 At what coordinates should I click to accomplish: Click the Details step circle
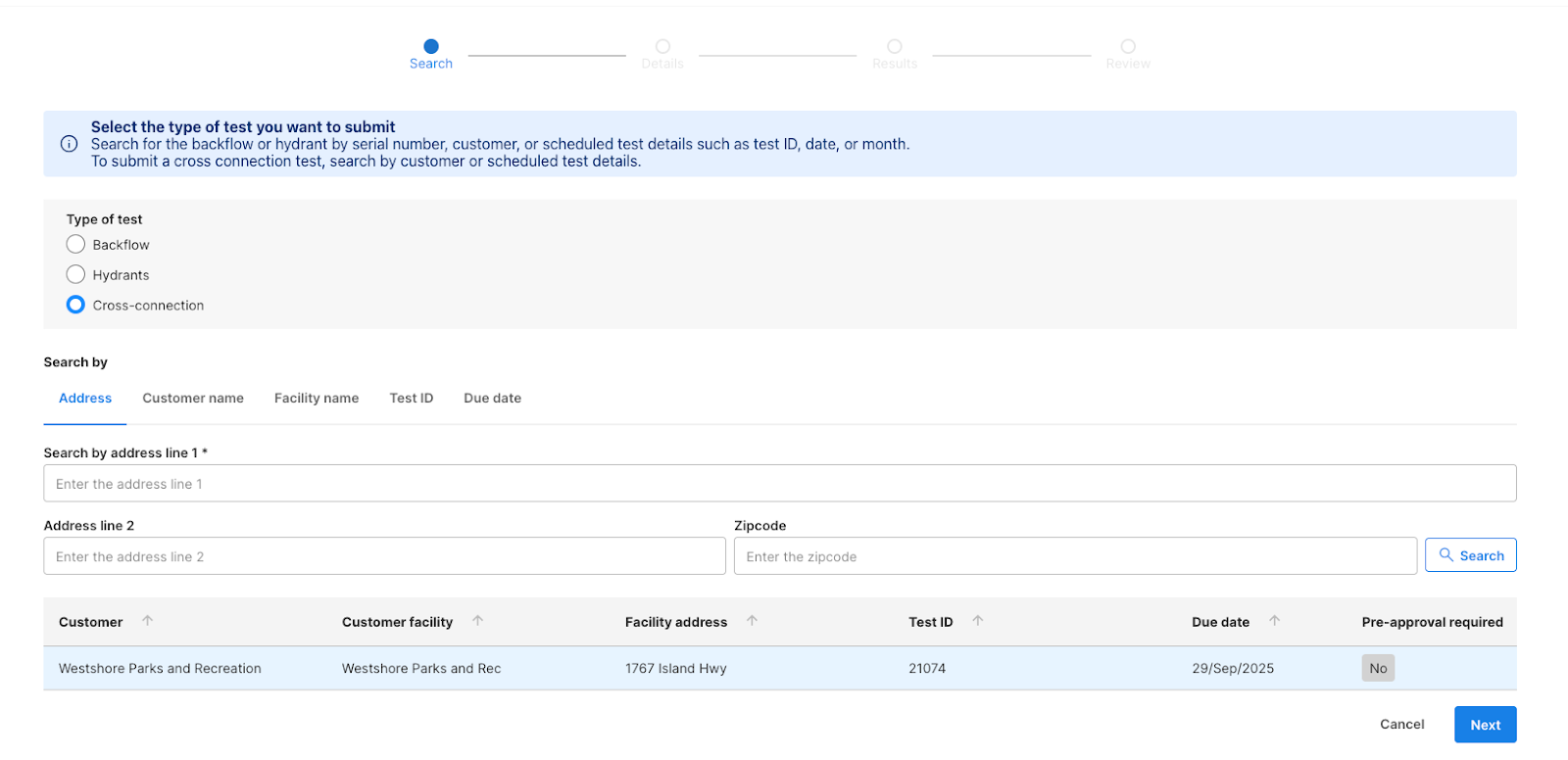[x=662, y=46]
